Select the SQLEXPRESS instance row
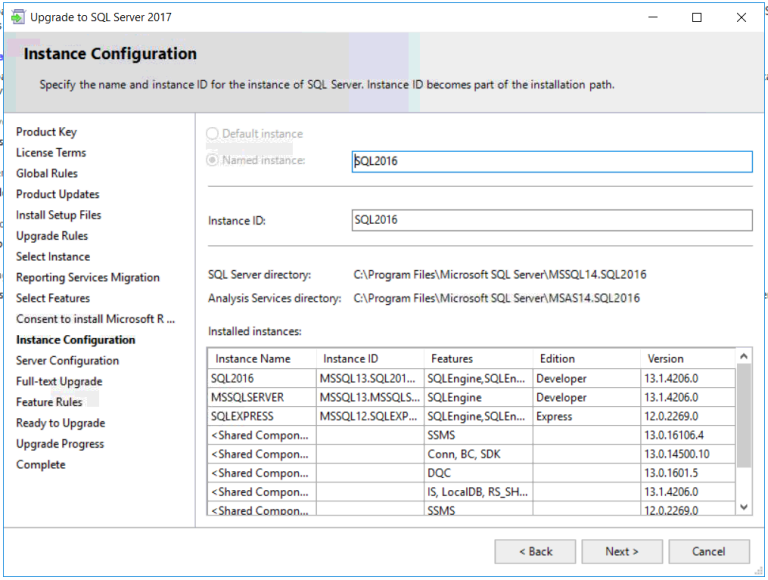The width and height of the screenshot is (768, 580). 243,416
